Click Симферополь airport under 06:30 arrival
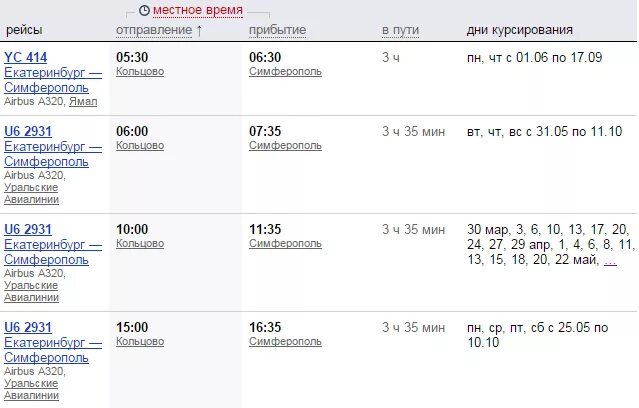 coord(285,72)
